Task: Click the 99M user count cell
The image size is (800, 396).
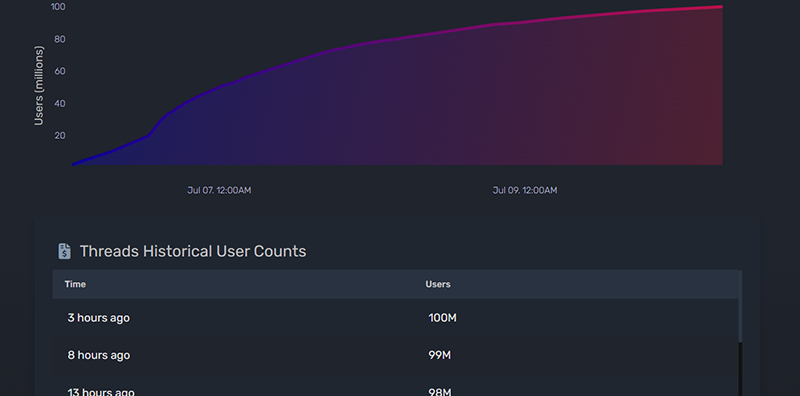Action: tap(439, 355)
